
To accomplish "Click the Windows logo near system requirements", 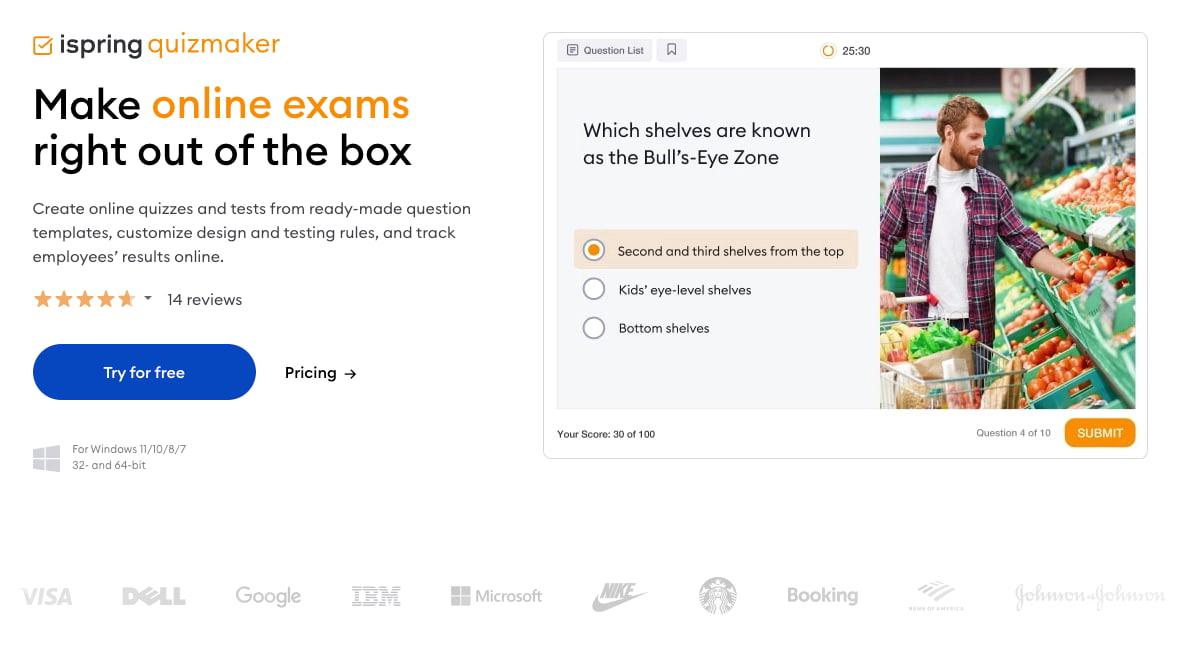I will 45,456.
